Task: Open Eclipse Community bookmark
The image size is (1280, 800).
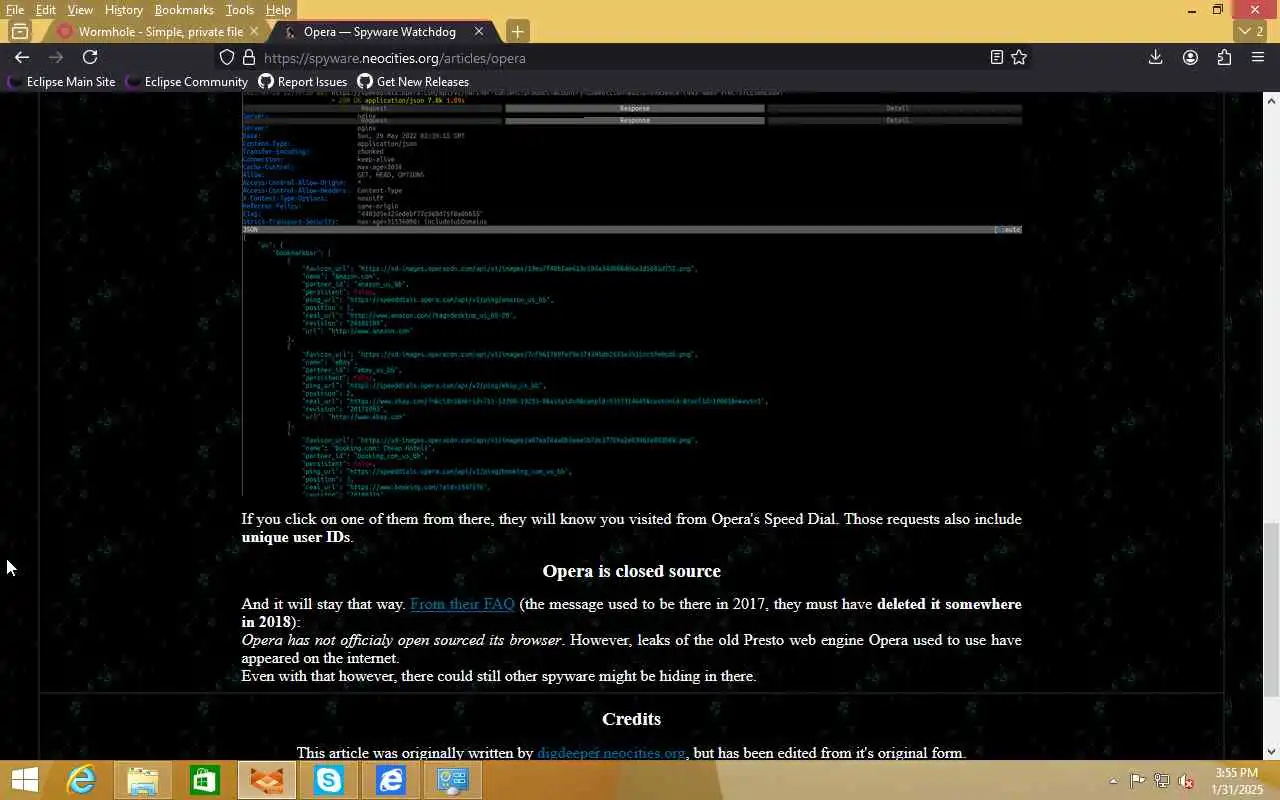Action: pyautogui.click(x=186, y=82)
